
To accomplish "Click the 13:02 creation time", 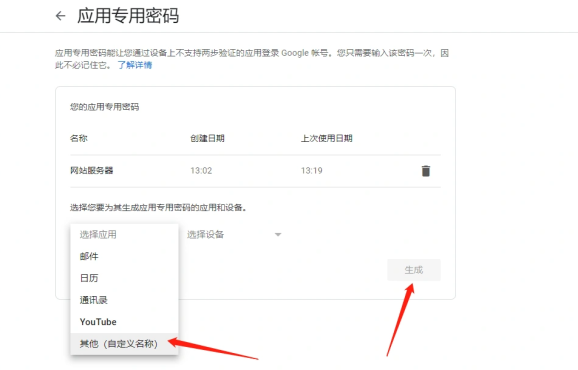I will (x=201, y=171).
